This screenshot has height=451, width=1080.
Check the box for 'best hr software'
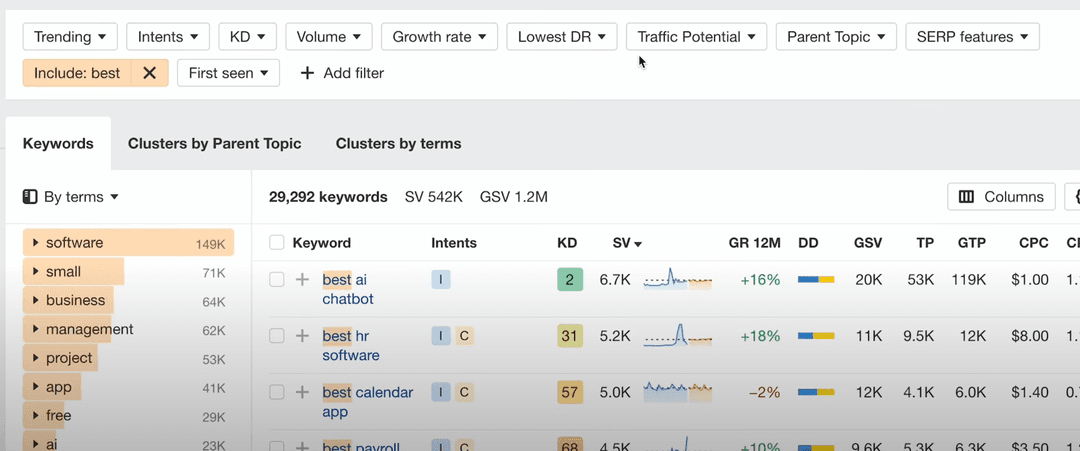pos(277,337)
